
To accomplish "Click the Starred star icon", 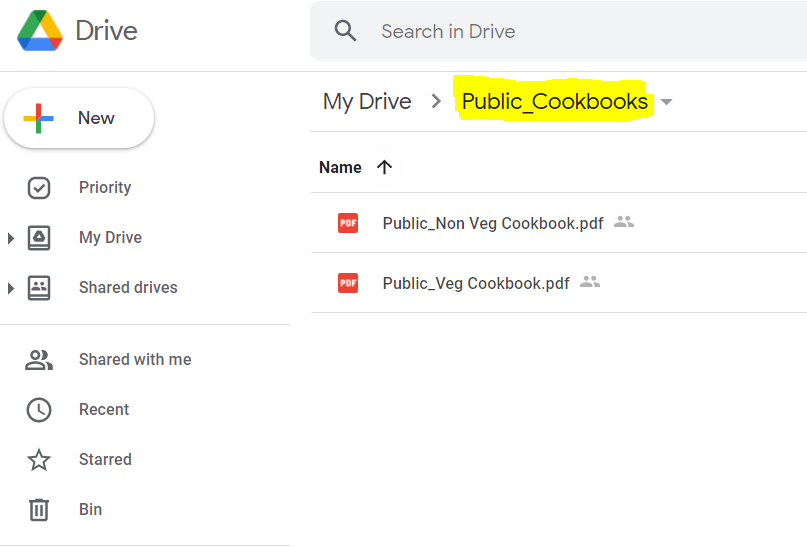I will (x=39, y=460).
